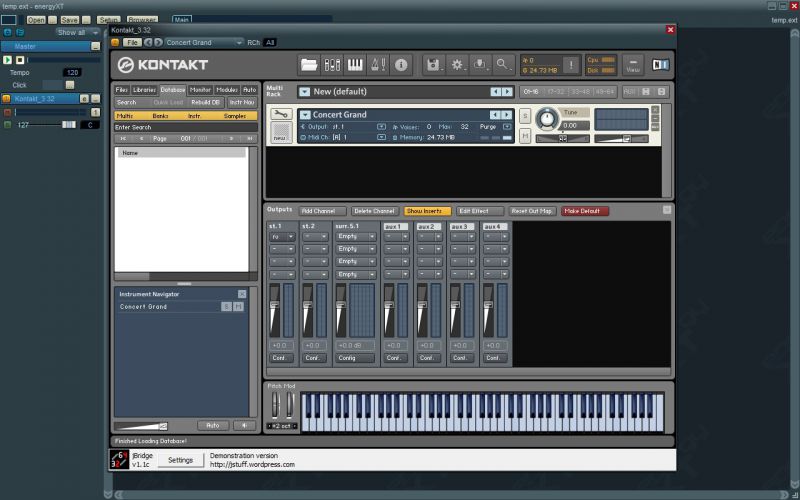This screenshot has width=800, height=500.
Task: Stop playback in energyXT transport
Action: click(20, 60)
